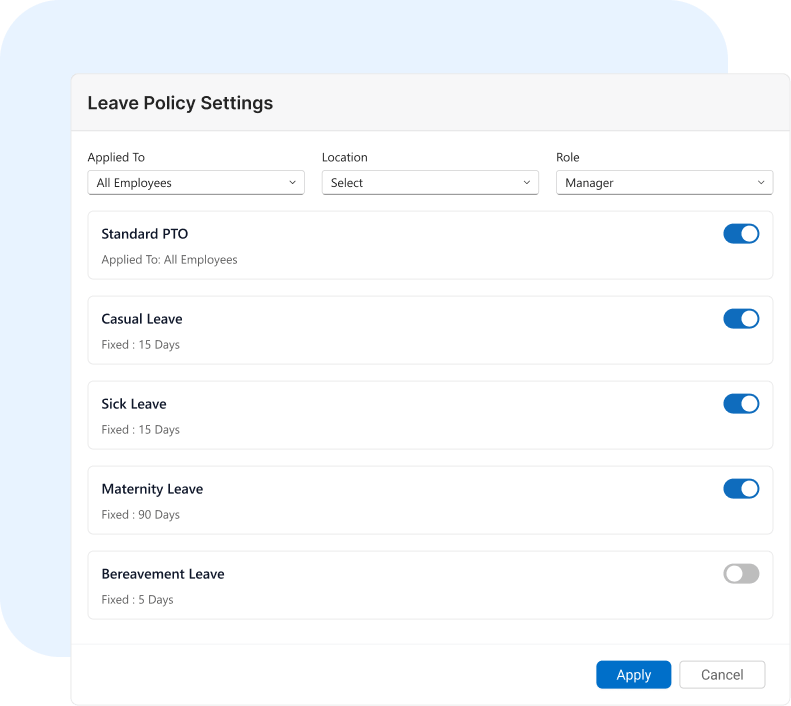Turn off the Casual Leave switch
This screenshot has height=706, width=791.
[x=741, y=319]
